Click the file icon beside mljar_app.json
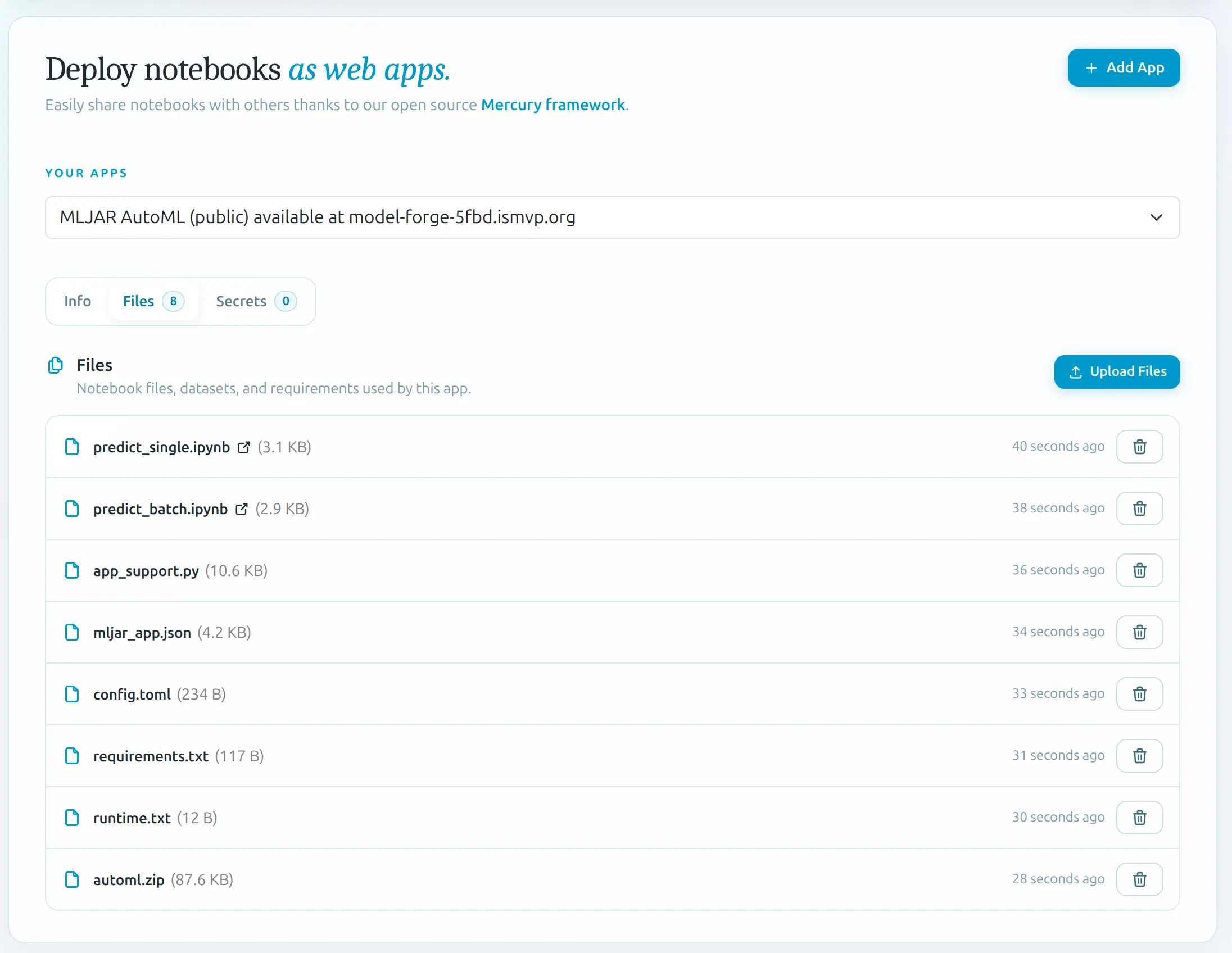This screenshot has height=953, width=1232. (72, 632)
